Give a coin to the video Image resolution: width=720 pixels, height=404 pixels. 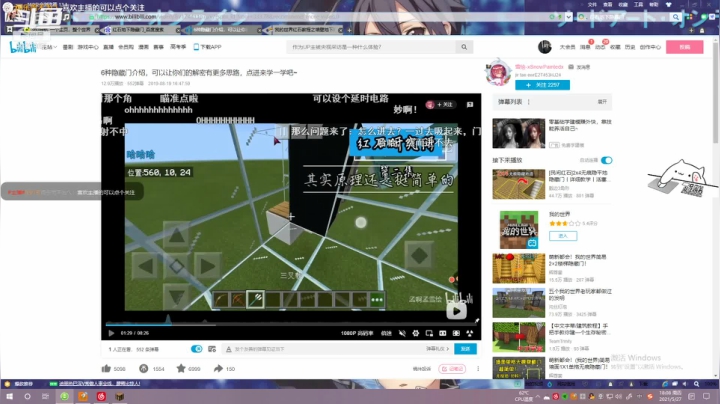point(143,368)
